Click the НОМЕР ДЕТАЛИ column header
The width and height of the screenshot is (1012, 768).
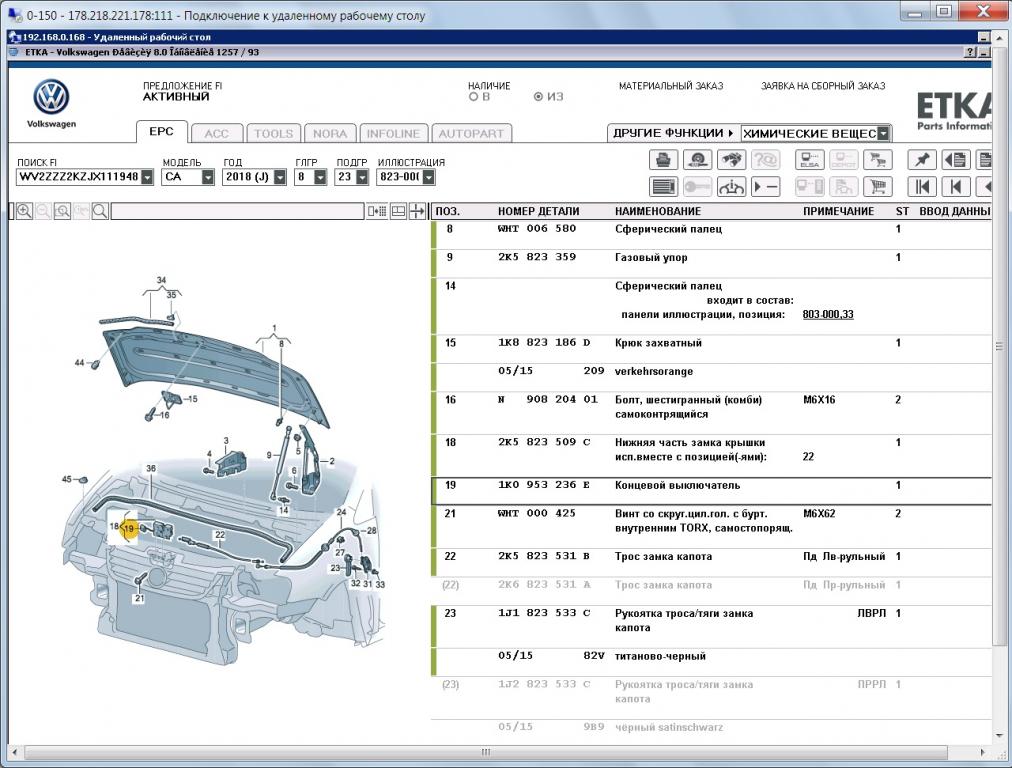[x=539, y=211]
